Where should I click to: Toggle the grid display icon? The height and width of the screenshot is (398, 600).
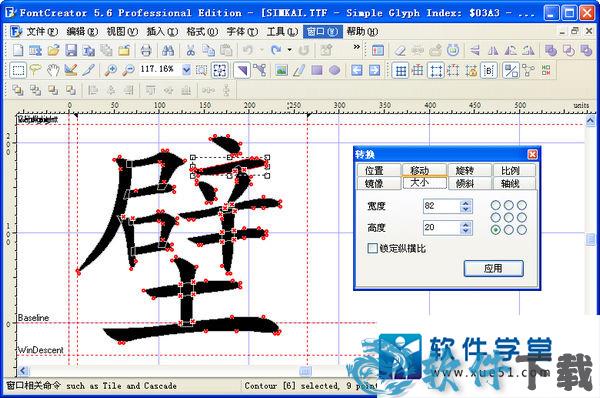401,70
